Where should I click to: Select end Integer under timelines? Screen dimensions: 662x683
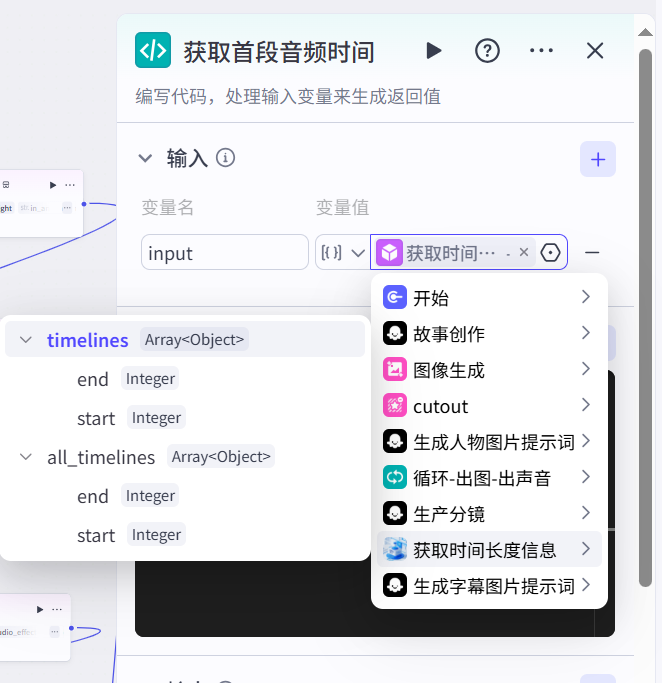click(128, 379)
